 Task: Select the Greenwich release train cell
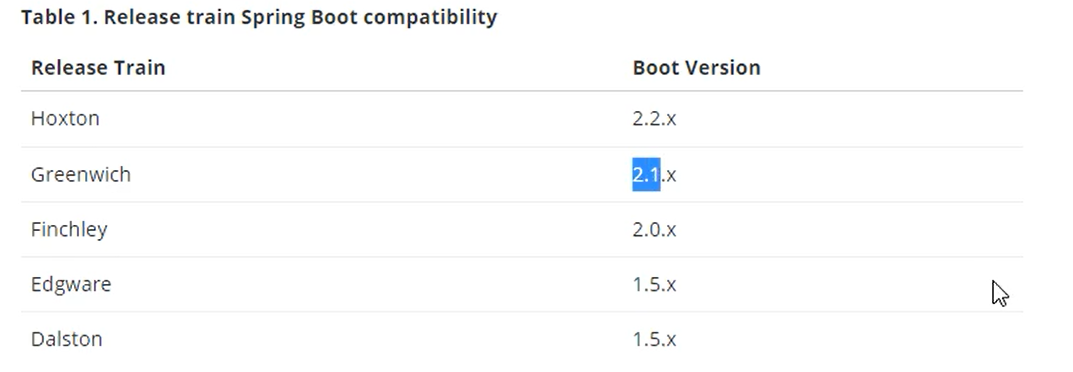click(81, 174)
